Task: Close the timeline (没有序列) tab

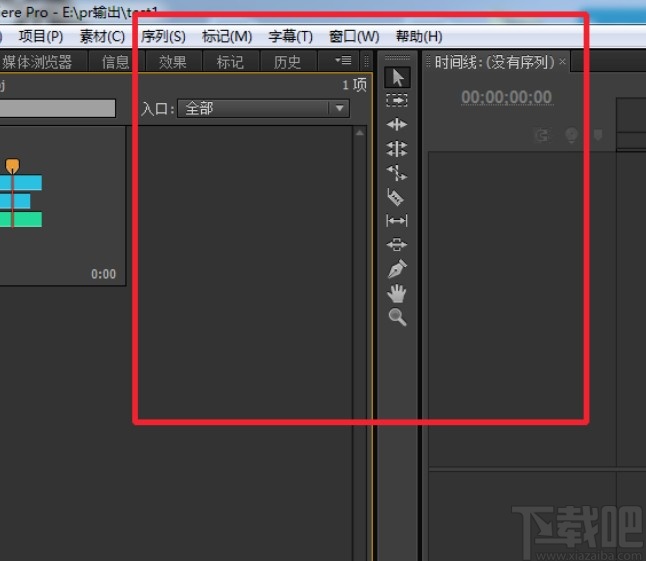Action: tap(562, 62)
